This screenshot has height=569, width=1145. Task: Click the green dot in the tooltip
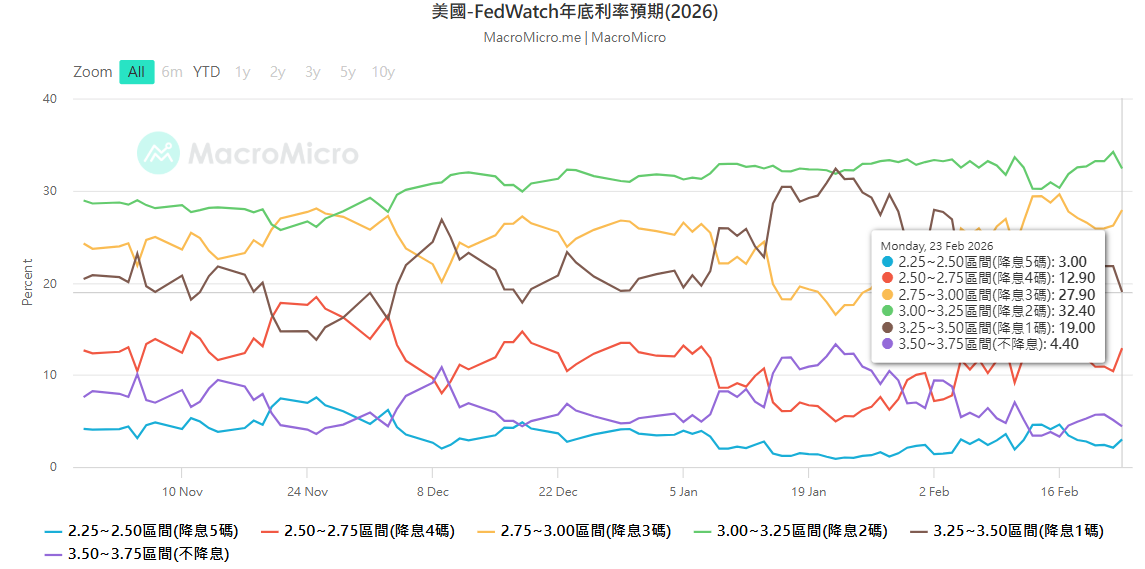(x=887, y=311)
